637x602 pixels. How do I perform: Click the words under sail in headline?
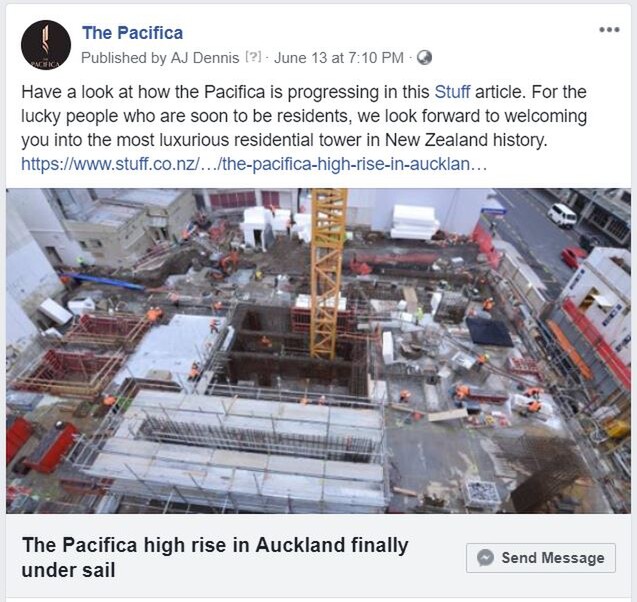pyautogui.click(x=68, y=570)
